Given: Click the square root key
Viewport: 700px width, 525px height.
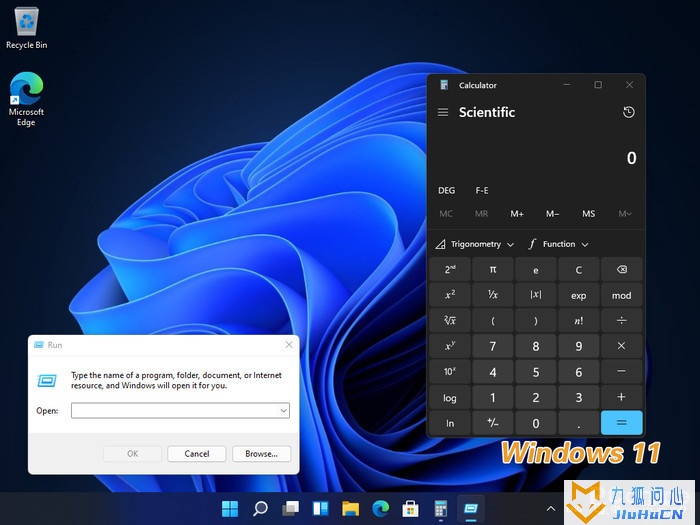Looking at the screenshot, I should (450, 320).
